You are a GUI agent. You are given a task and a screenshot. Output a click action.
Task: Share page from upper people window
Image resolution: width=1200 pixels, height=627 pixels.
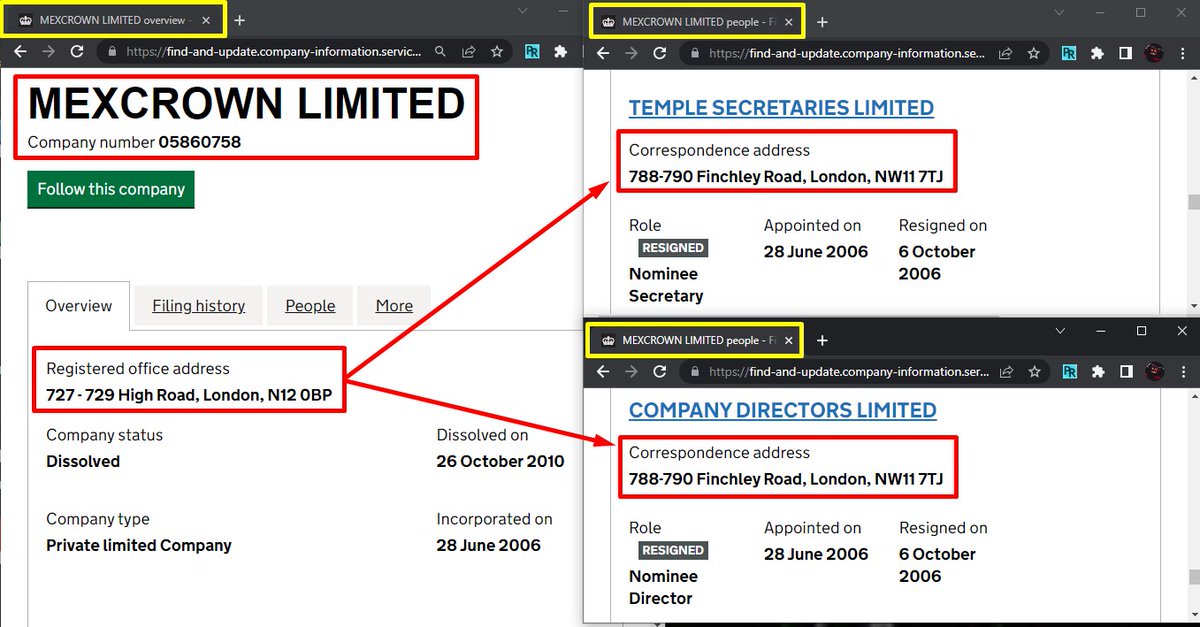[x=1005, y=53]
